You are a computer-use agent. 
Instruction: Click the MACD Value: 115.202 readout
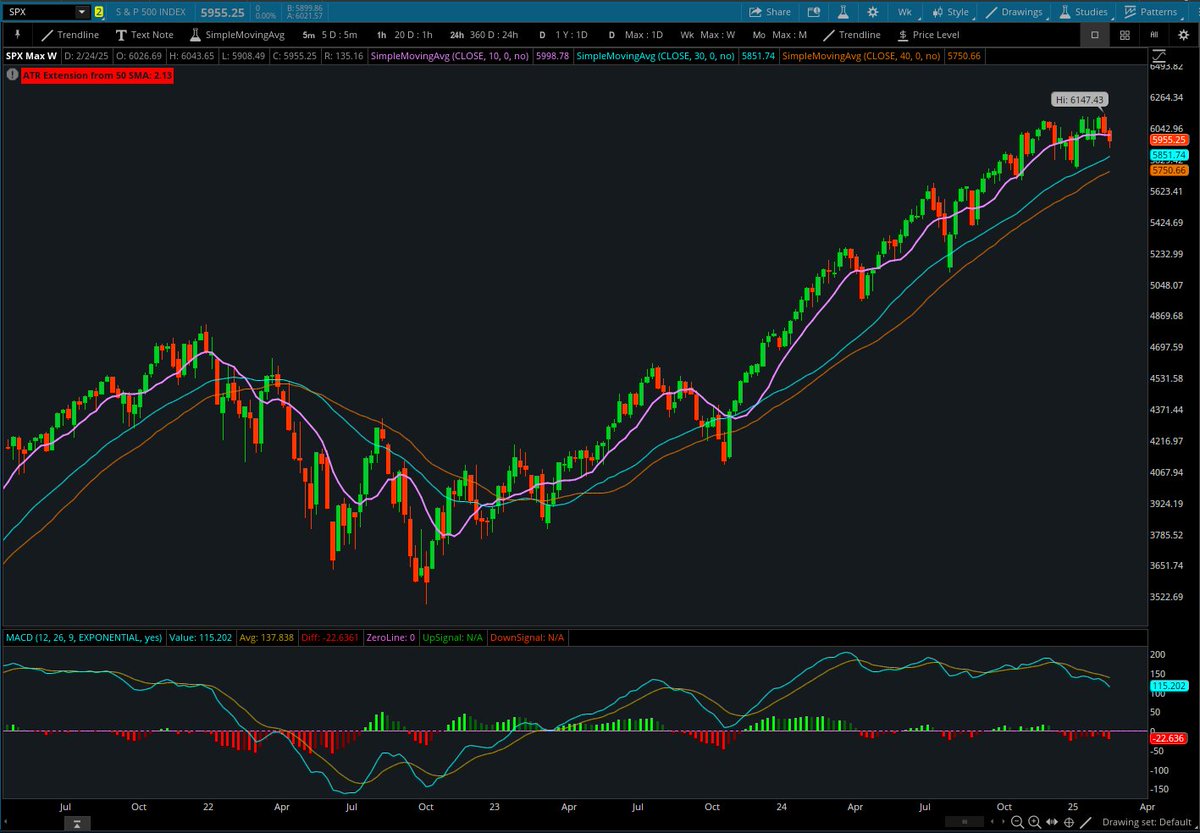tap(202, 637)
